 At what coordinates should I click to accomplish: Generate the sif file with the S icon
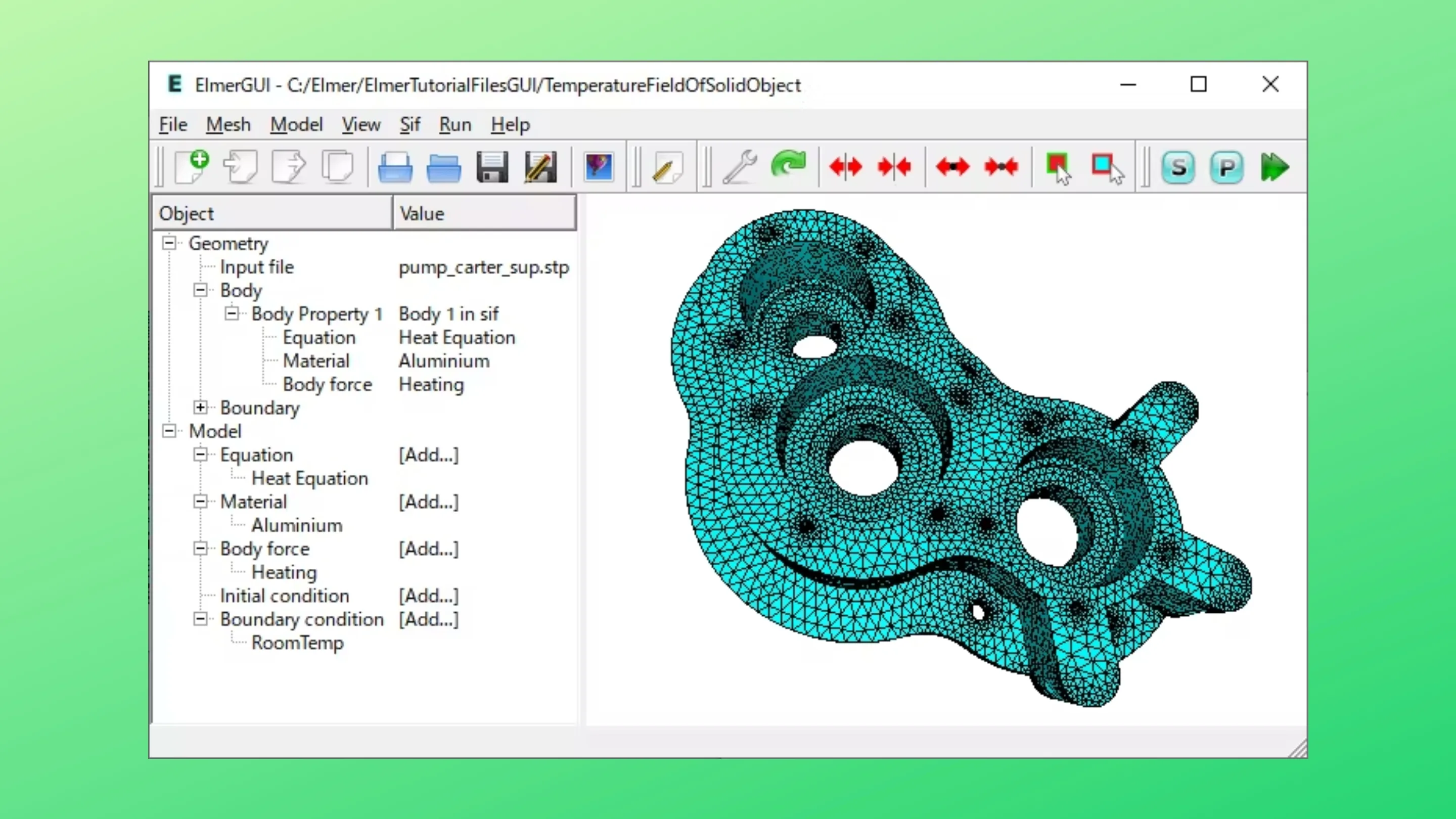[1178, 167]
